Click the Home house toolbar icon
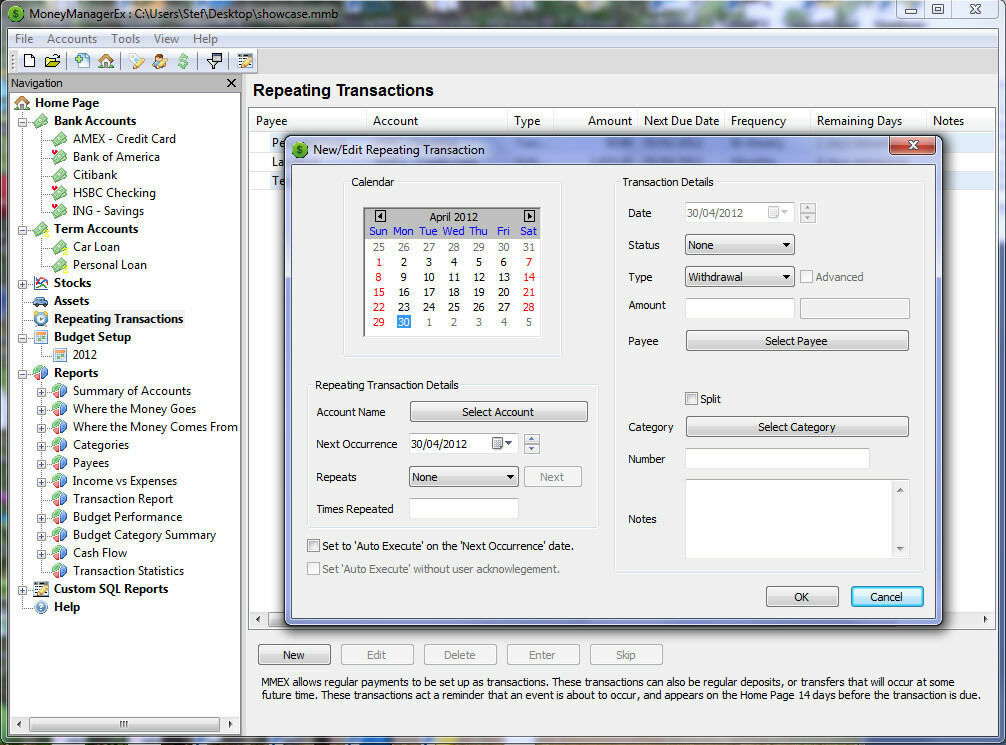Image resolution: width=1006 pixels, height=745 pixels. click(x=106, y=61)
